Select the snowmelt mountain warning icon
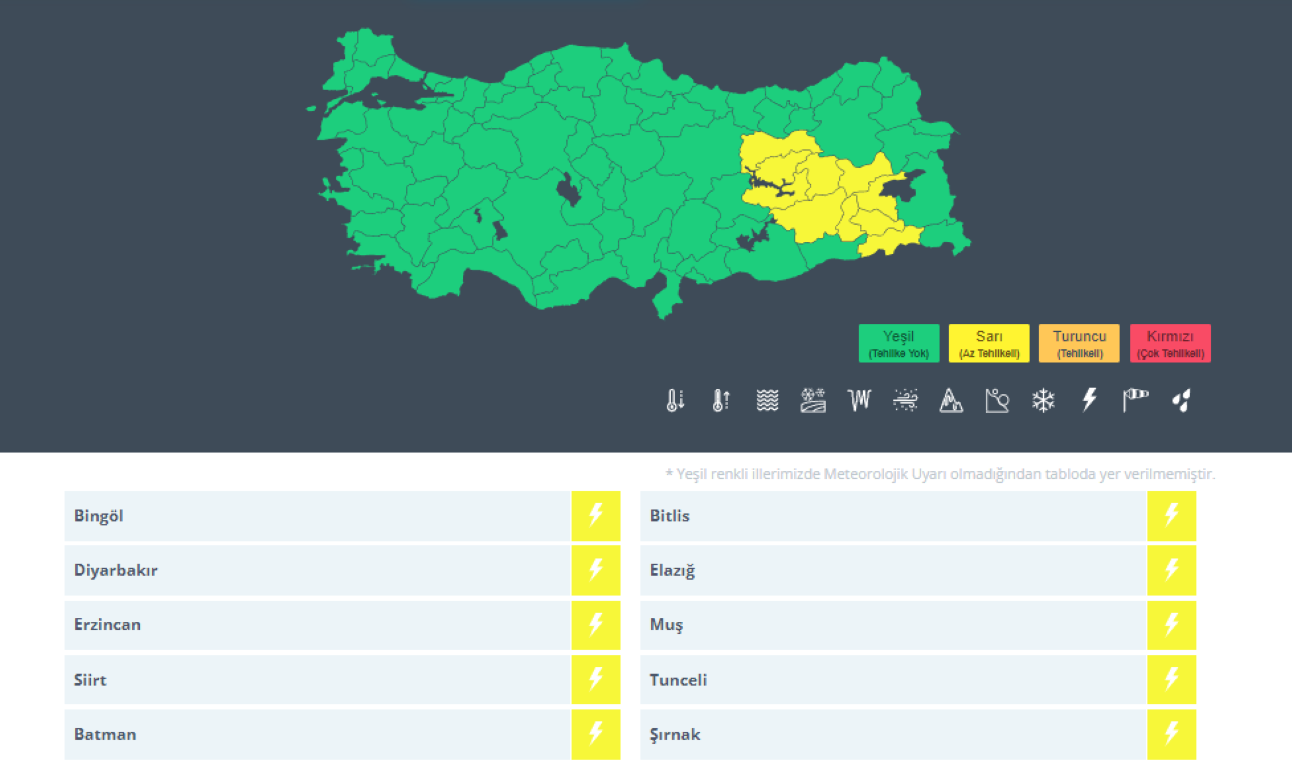This screenshot has height=768, width=1292. pos(951,401)
